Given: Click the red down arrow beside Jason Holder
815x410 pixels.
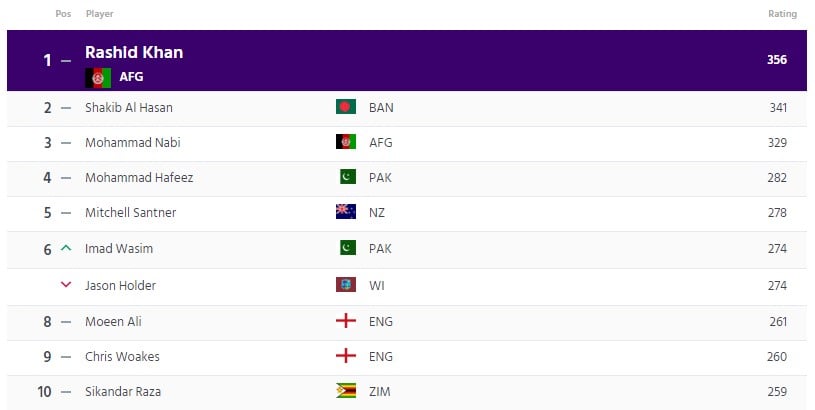Looking at the screenshot, I should click(65, 284).
